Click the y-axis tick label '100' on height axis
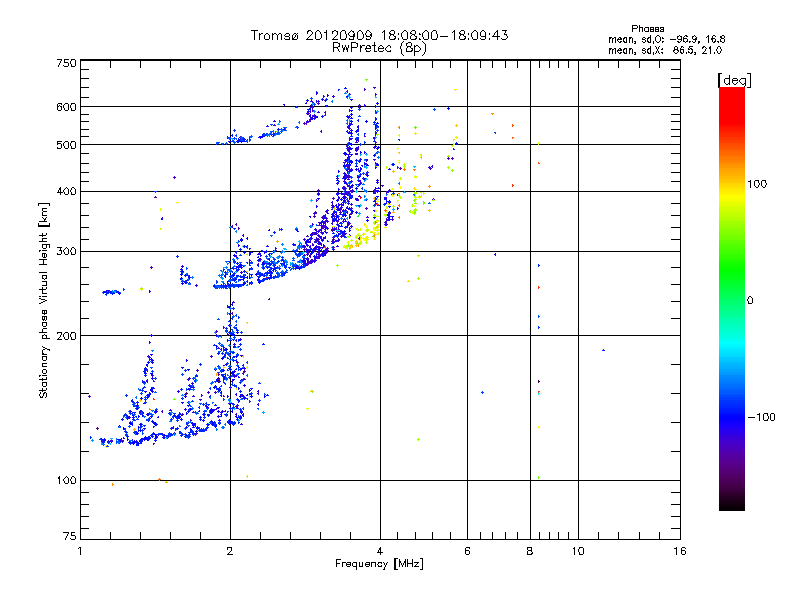The width and height of the screenshot is (800, 600). [66, 480]
